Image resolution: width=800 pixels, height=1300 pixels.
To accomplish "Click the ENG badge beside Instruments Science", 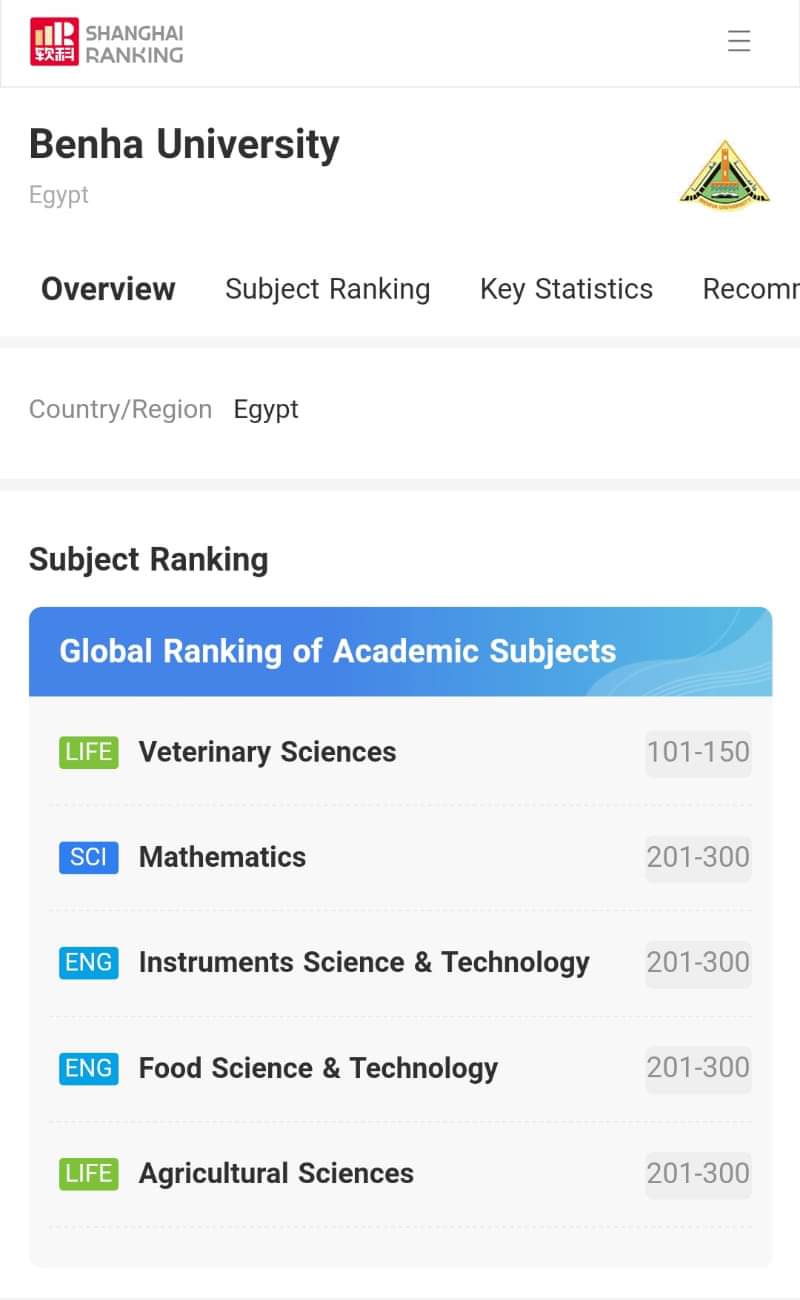I will click(88, 962).
